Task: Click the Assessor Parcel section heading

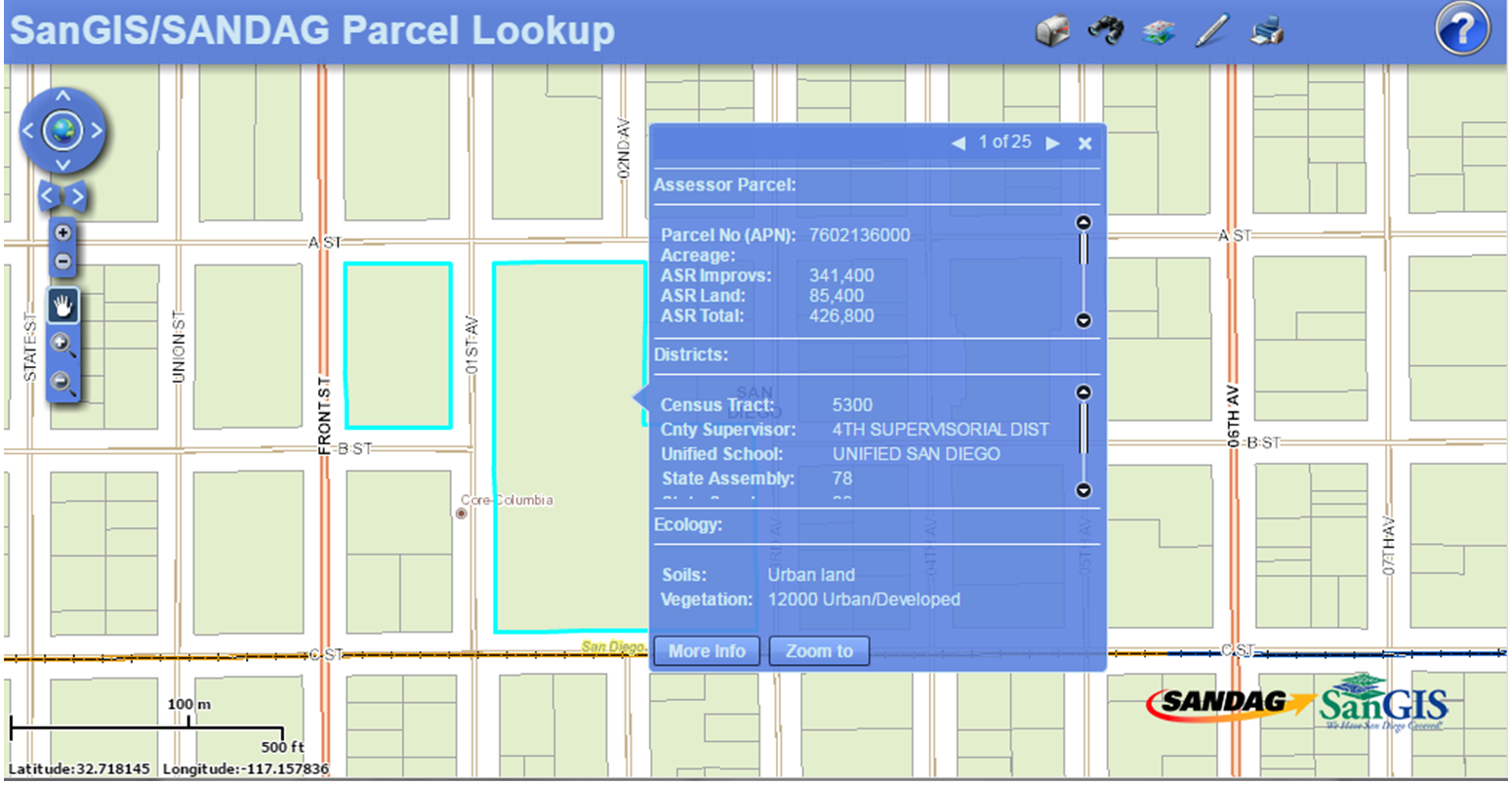Action: point(724,186)
